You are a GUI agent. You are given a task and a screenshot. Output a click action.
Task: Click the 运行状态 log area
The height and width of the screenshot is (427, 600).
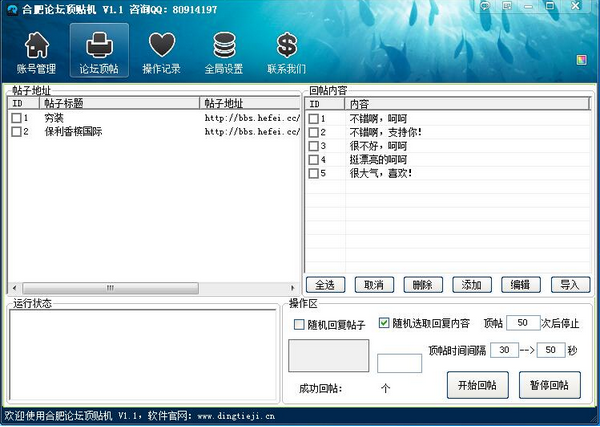click(x=143, y=355)
